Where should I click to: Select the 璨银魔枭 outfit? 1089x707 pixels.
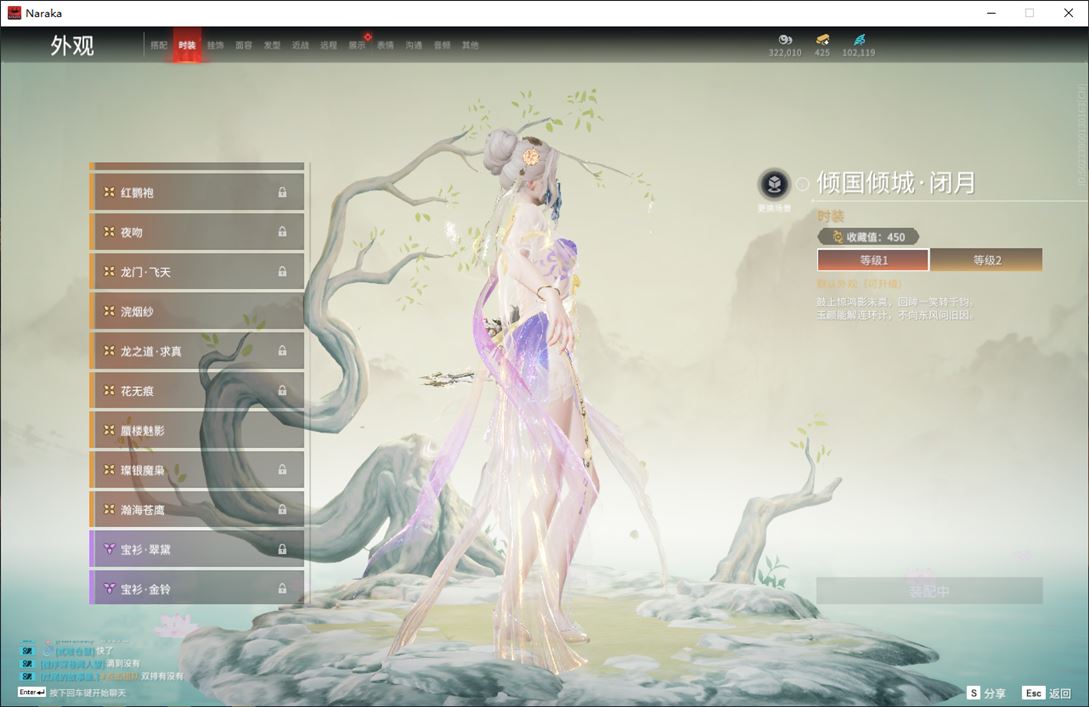(x=197, y=469)
